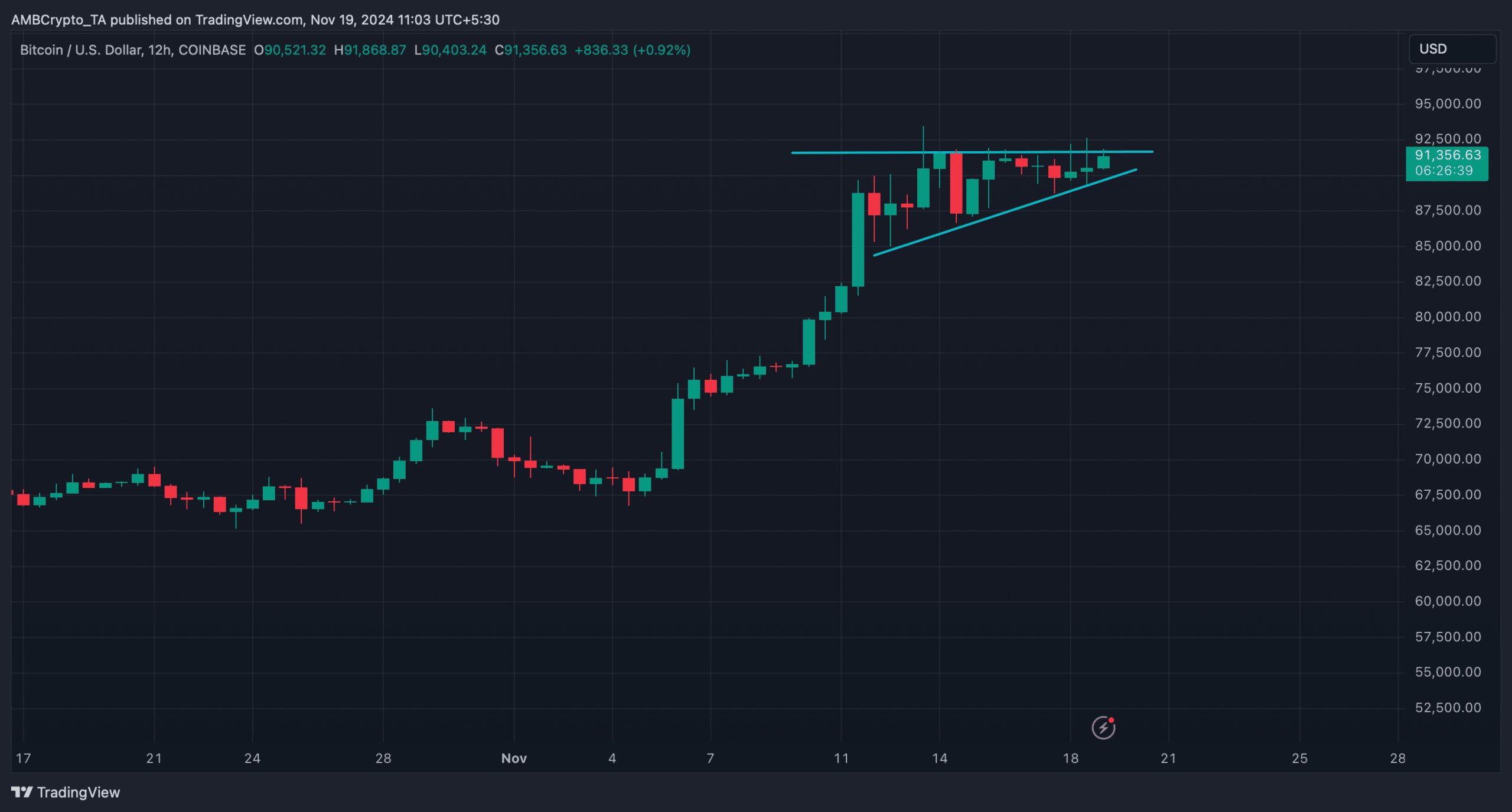Image resolution: width=1512 pixels, height=812 pixels.
Task: Click the open value O90,521.32
Action: tap(290, 50)
